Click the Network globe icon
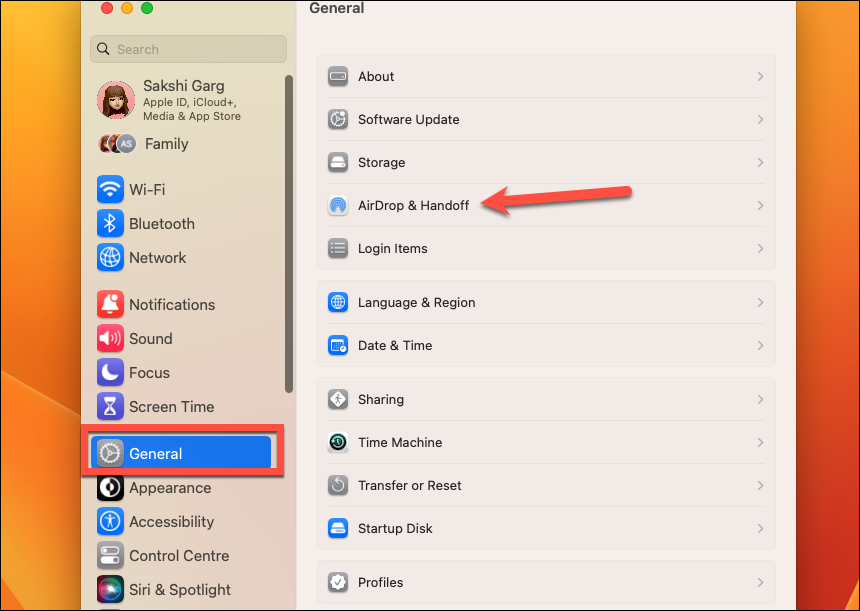 point(110,258)
